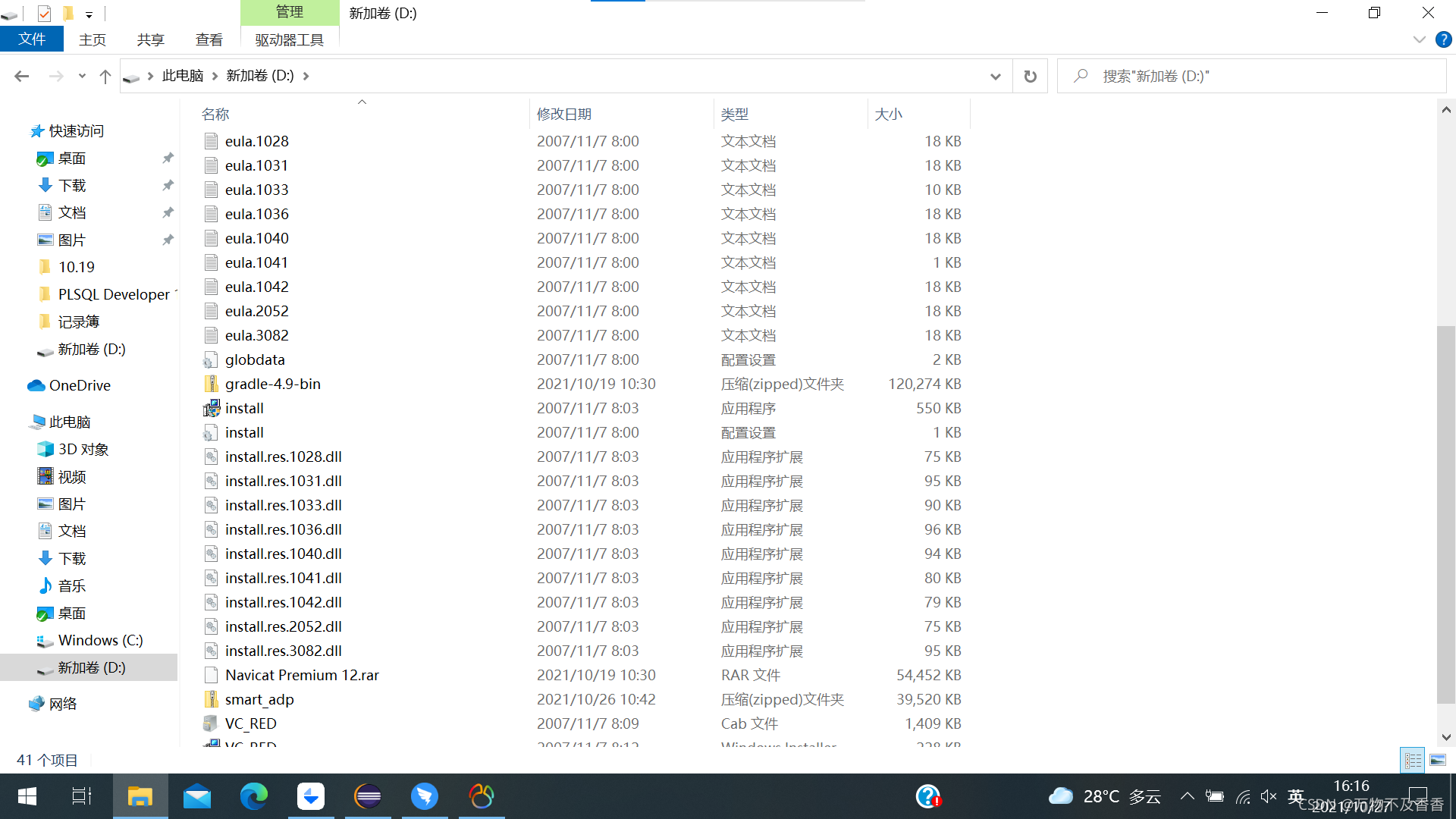Click the Back navigation arrow
The image size is (1456, 819).
22,76
